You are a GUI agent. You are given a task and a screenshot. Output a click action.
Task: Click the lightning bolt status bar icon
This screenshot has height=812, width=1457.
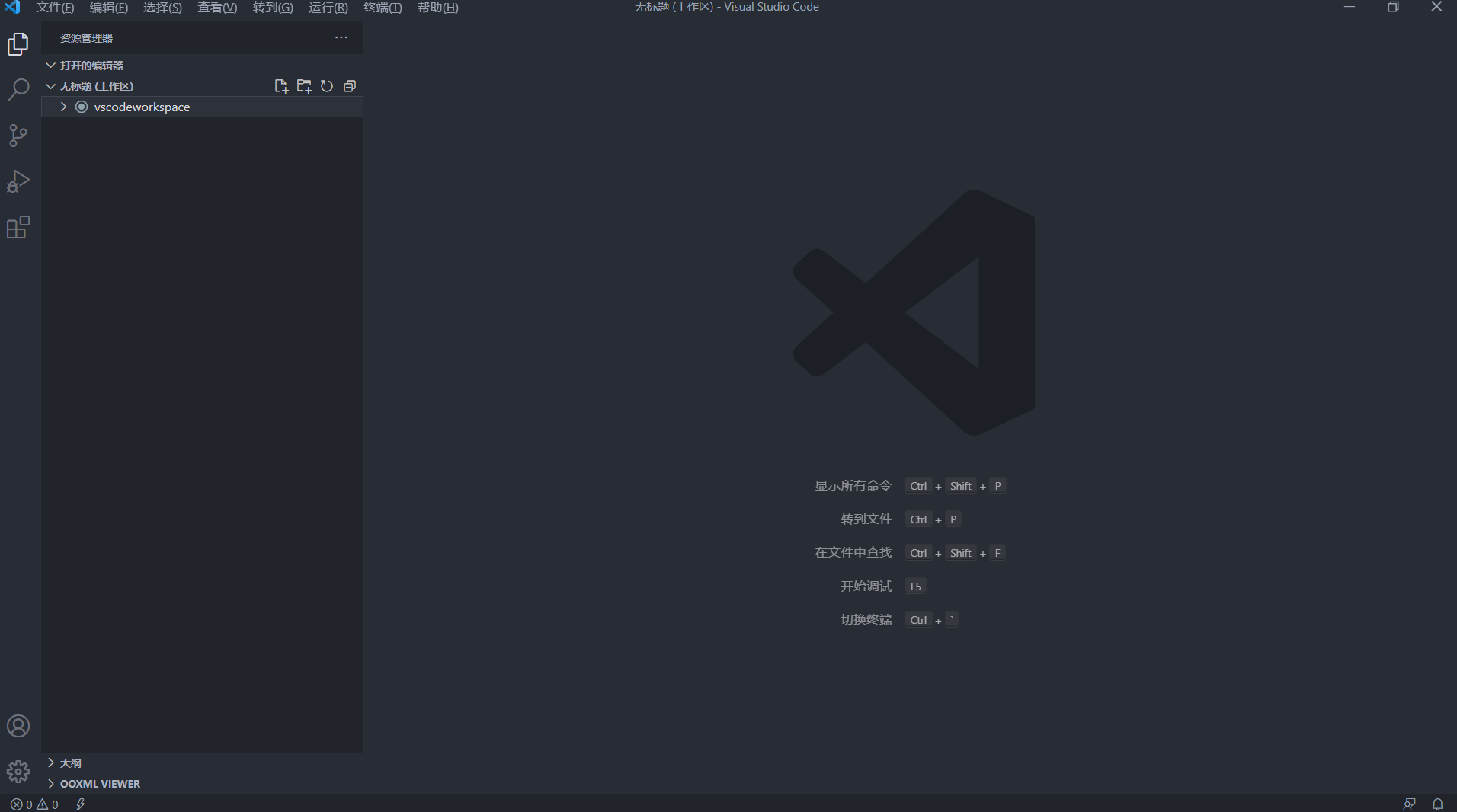[81, 804]
